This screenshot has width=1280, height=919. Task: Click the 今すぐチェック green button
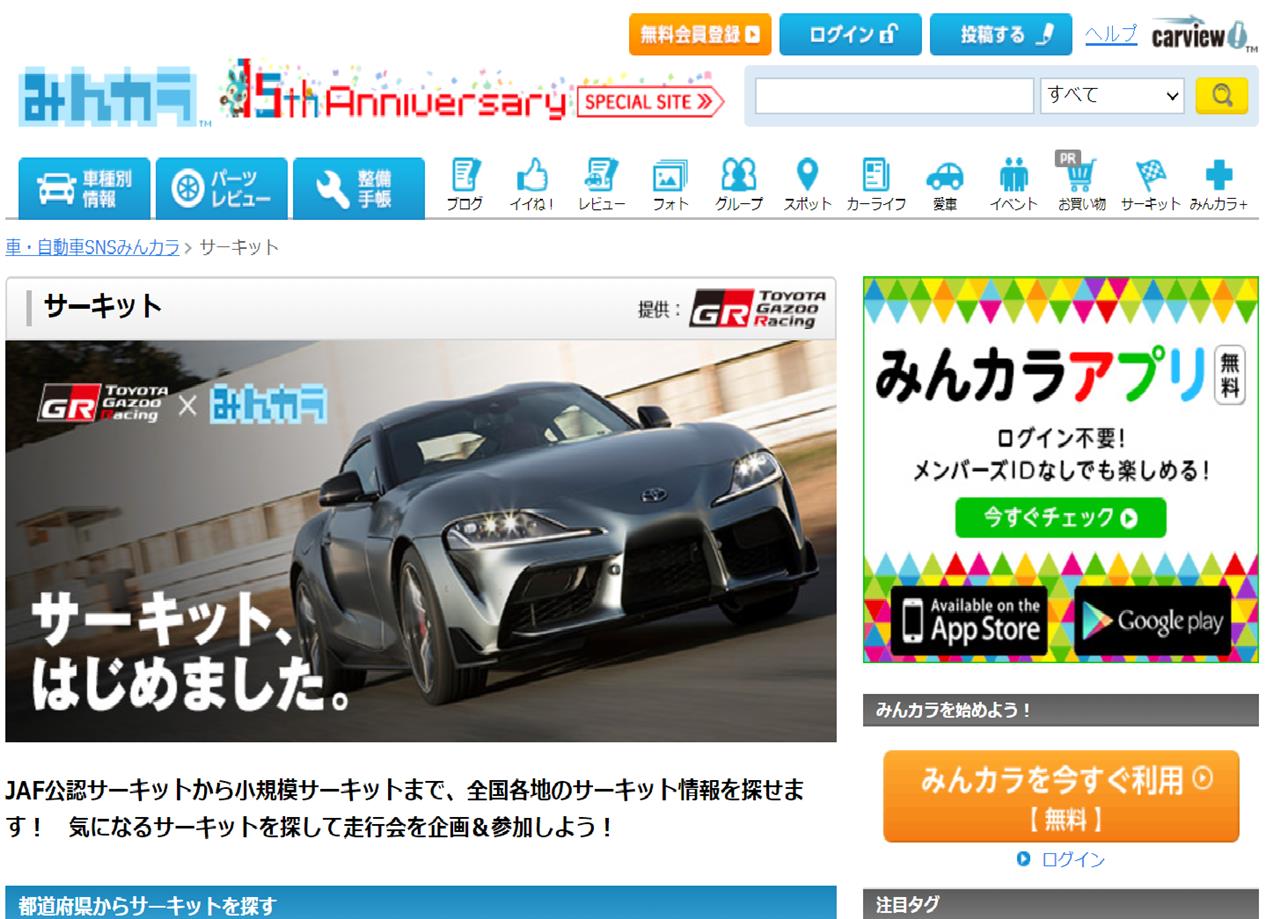tap(1061, 518)
